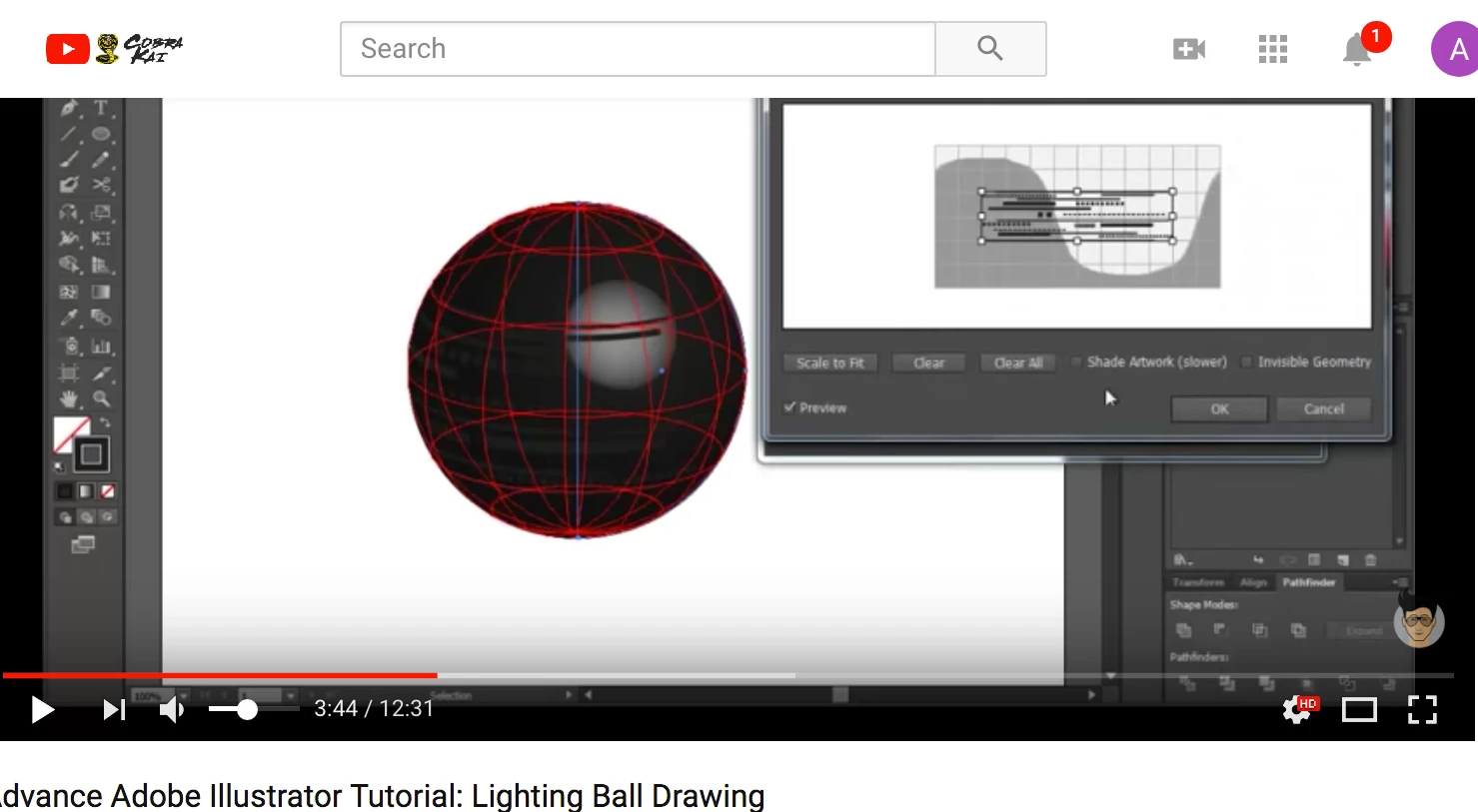This screenshot has height=812, width=1478.
Task: Enter full screen mode
Action: (1422, 710)
